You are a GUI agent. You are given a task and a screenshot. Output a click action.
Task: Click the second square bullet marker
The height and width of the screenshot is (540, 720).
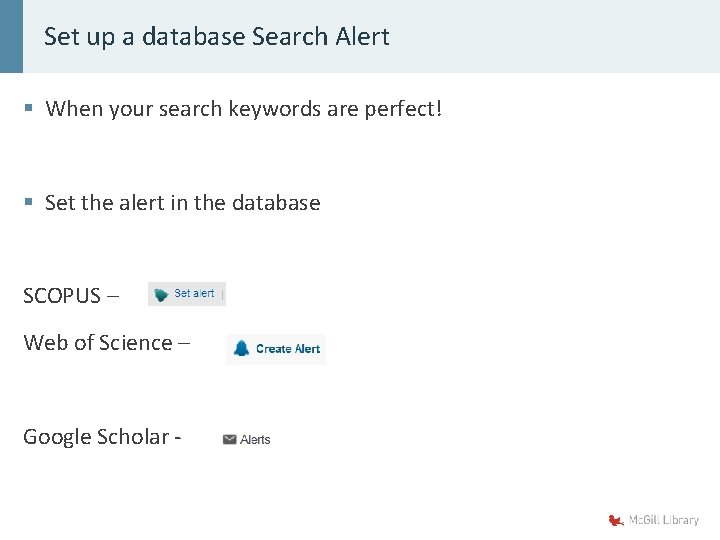click(29, 203)
